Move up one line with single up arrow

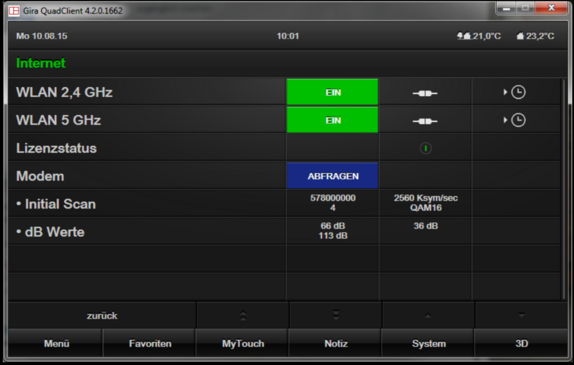[x=428, y=315]
